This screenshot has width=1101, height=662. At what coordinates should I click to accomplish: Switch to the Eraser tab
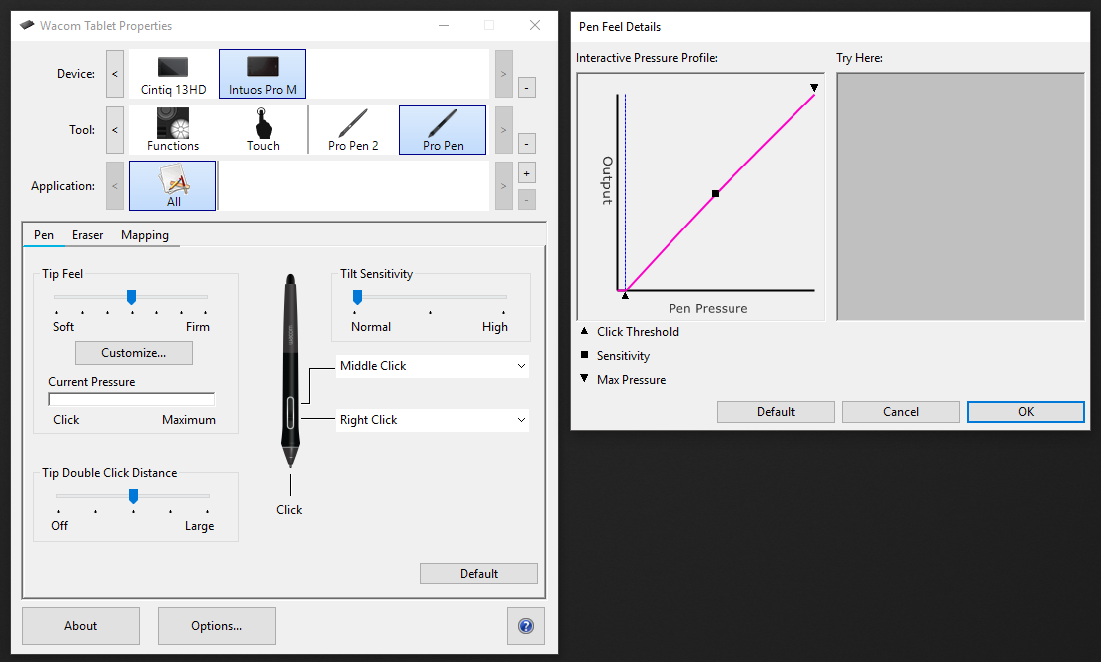87,234
